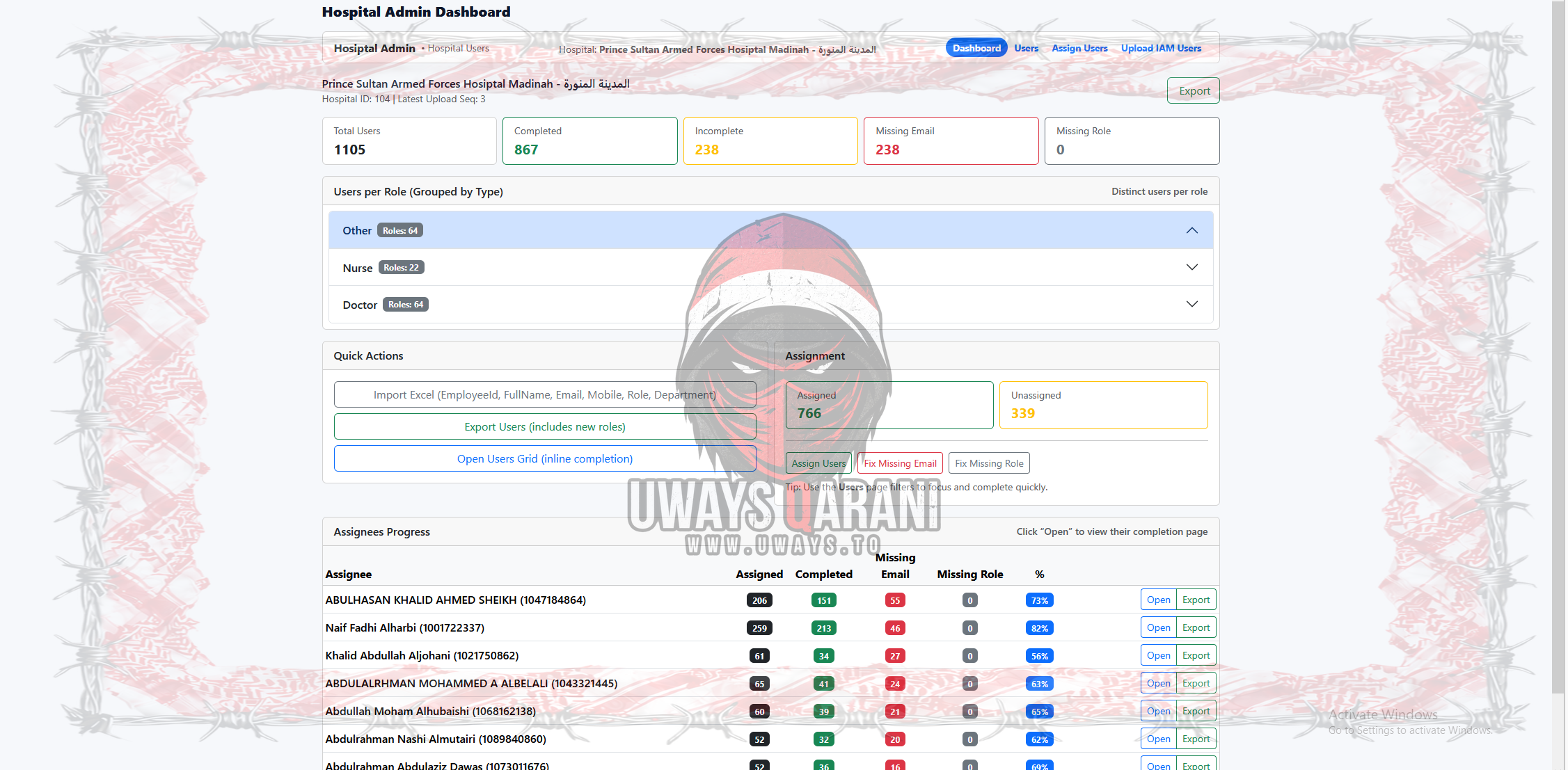Click the Fix Missing Email button
1568x770 pixels.
900,463
